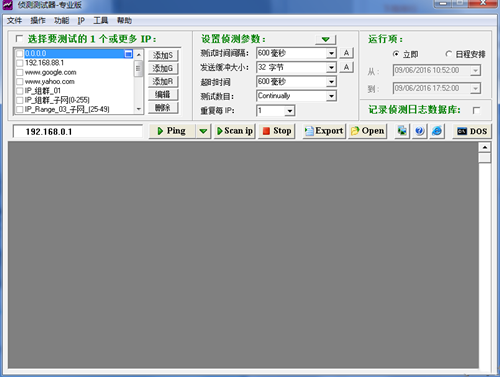Open the DOS command prompt button
This screenshot has height=377, width=500.
coord(472,131)
